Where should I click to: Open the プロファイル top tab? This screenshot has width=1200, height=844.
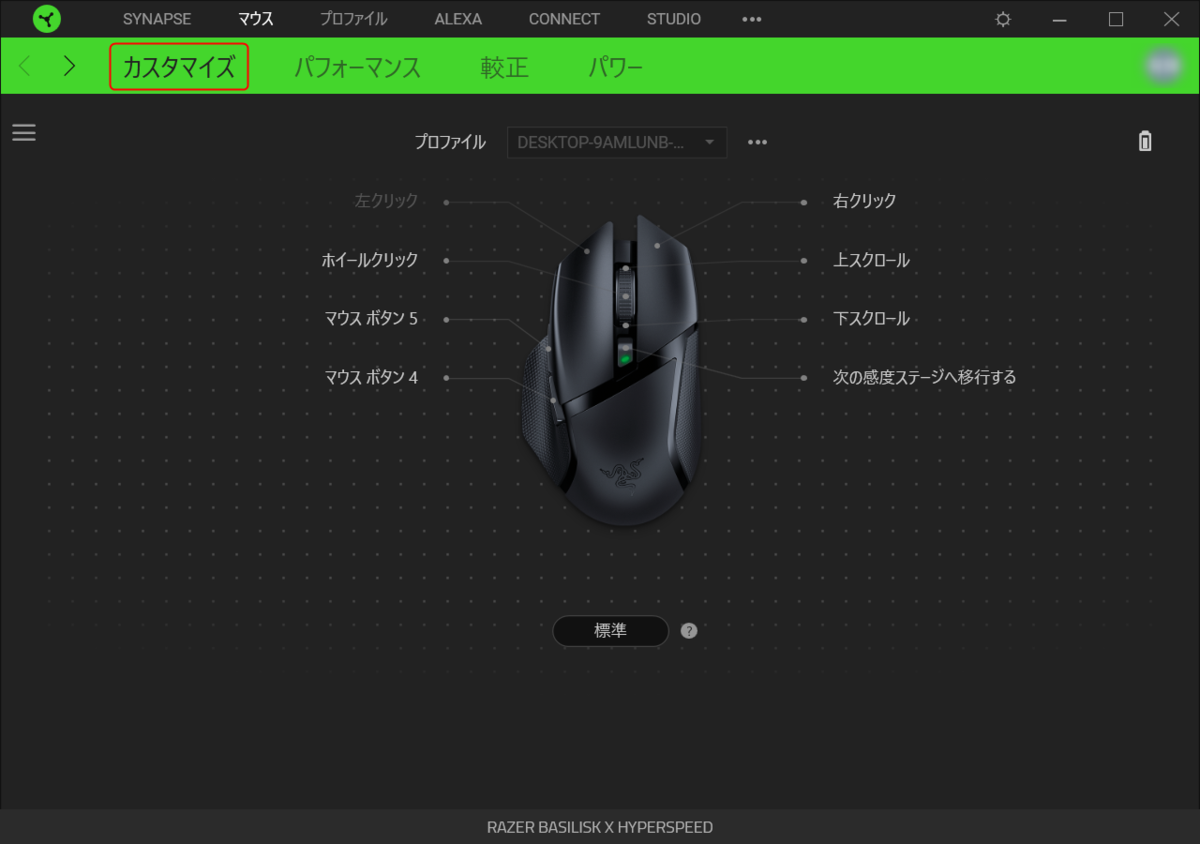[x=354, y=19]
